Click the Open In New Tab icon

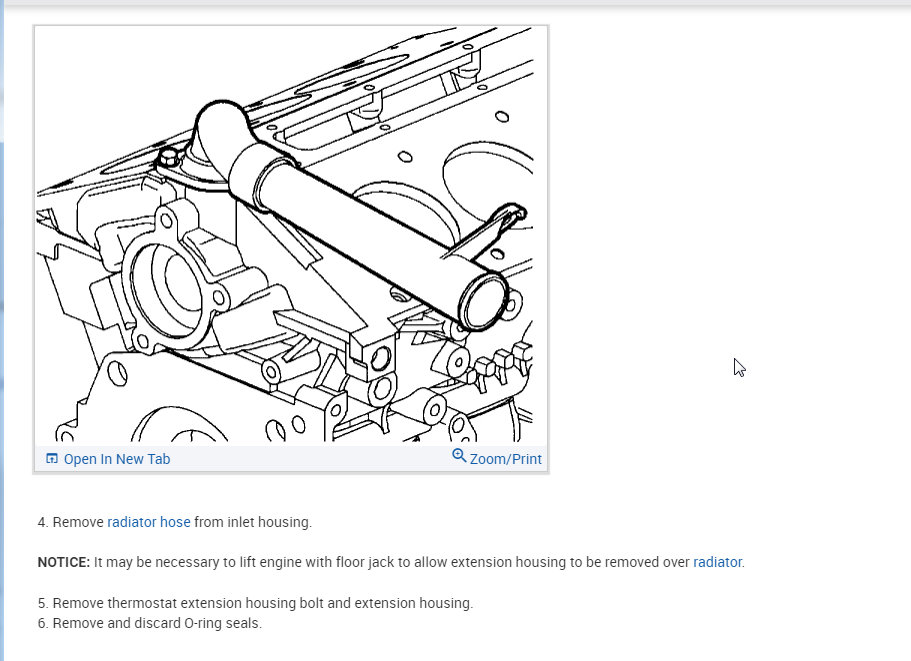pos(52,458)
